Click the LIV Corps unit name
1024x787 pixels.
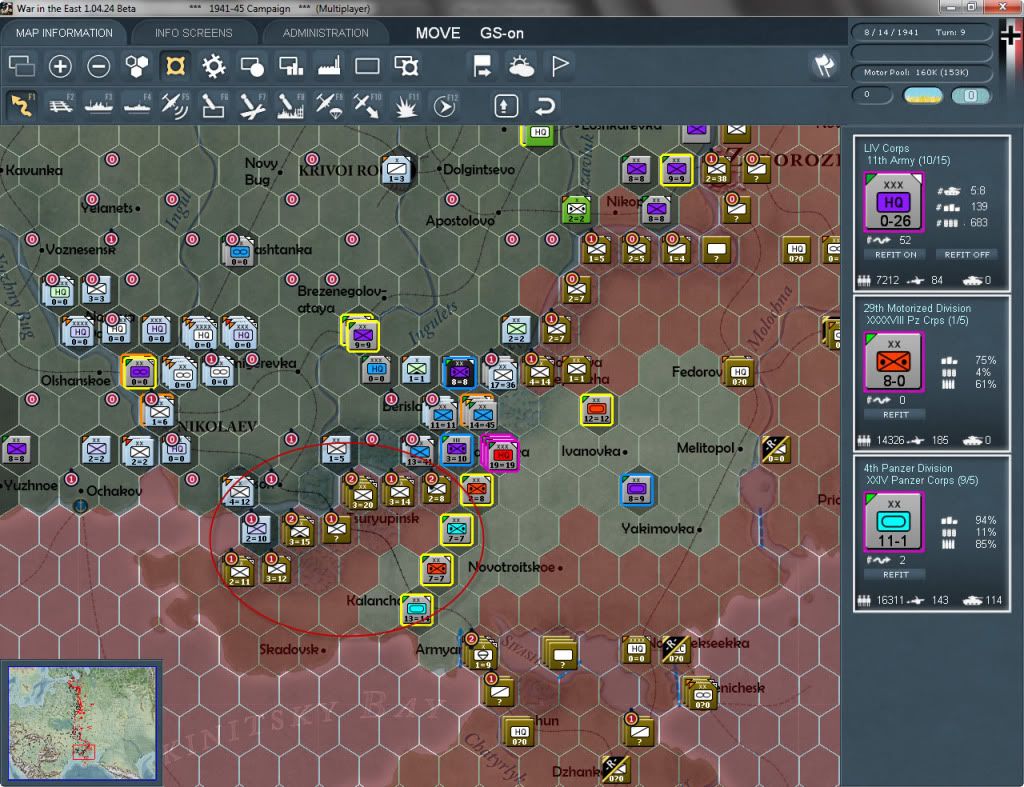pyautogui.click(x=886, y=148)
